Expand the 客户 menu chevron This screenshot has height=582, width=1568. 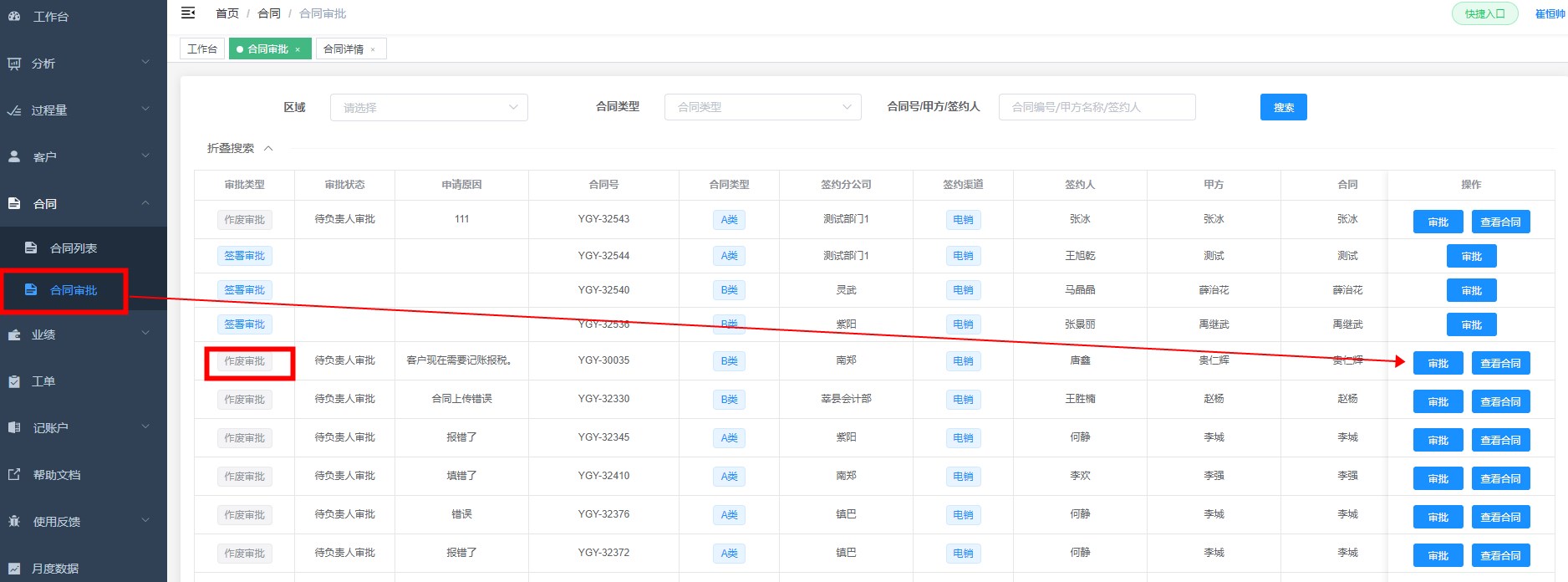(x=145, y=156)
